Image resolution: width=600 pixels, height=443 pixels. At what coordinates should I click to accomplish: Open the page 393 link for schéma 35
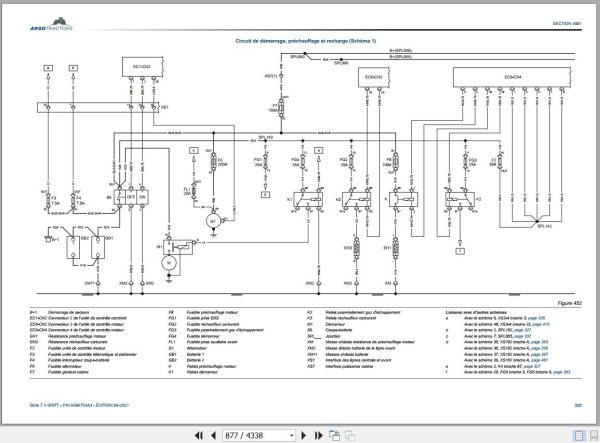(539, 342)
